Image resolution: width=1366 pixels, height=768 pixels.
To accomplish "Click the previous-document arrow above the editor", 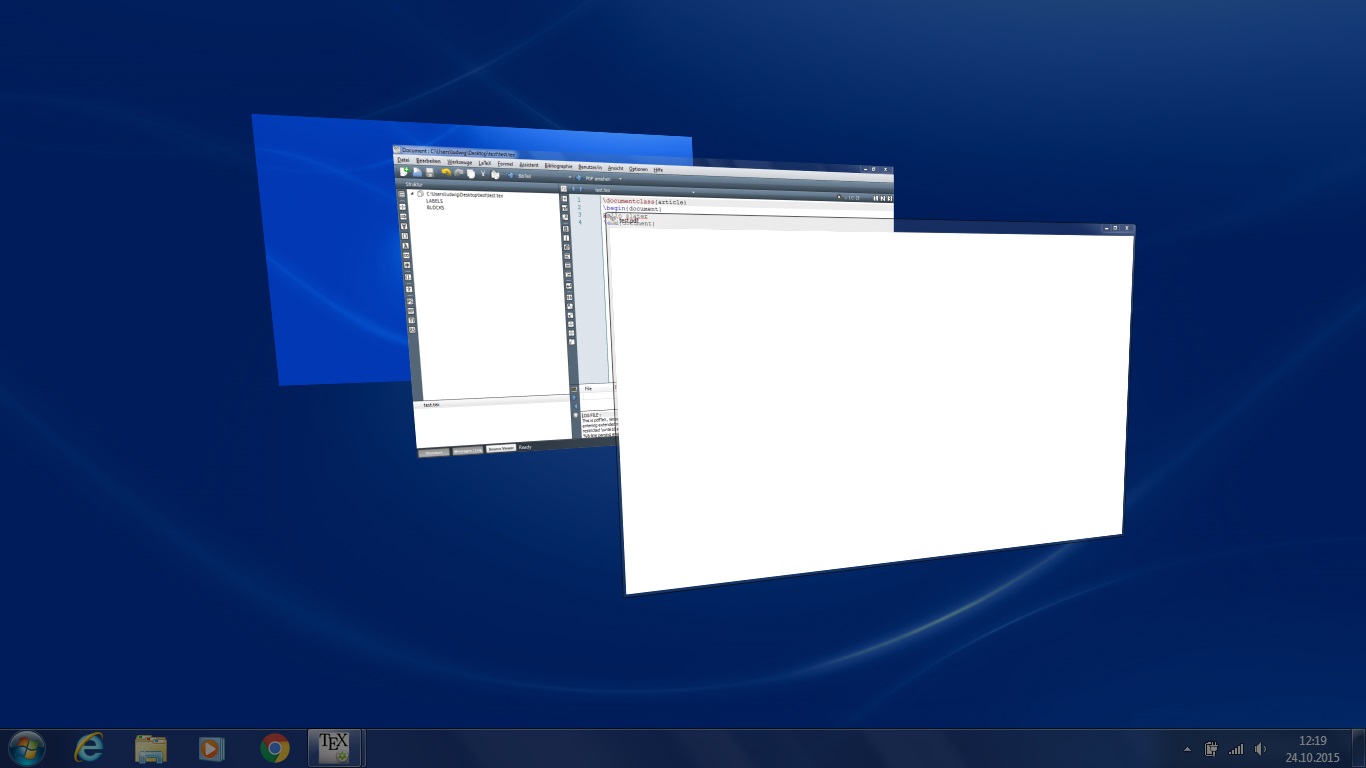I will [574, 188].
